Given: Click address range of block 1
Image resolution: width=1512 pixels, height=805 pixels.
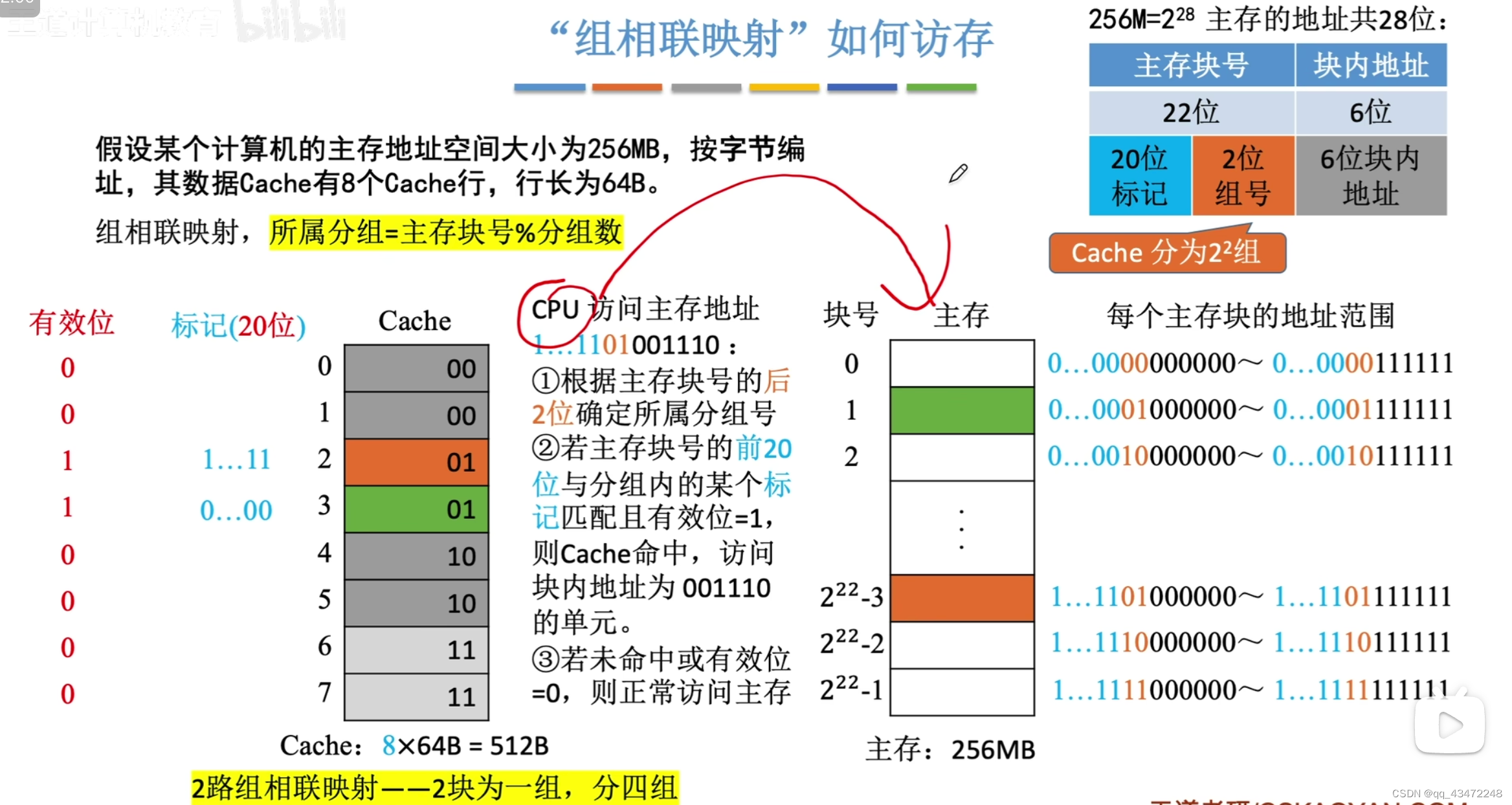Looking at the screenshot, I should coord(1251,410).
